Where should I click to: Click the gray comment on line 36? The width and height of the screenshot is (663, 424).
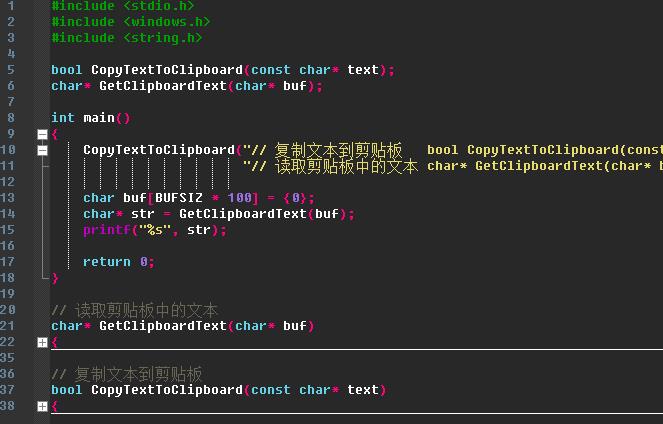126,375
